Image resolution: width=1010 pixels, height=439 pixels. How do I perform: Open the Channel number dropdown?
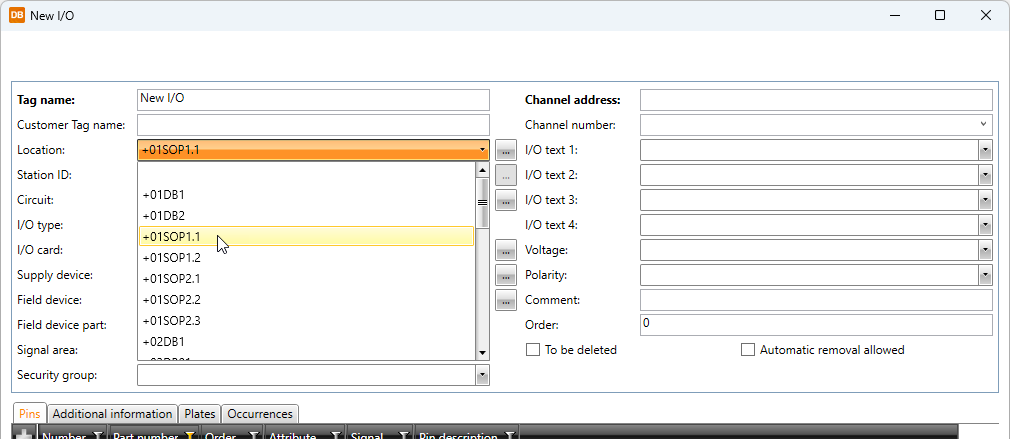click(x=984, y=125)
